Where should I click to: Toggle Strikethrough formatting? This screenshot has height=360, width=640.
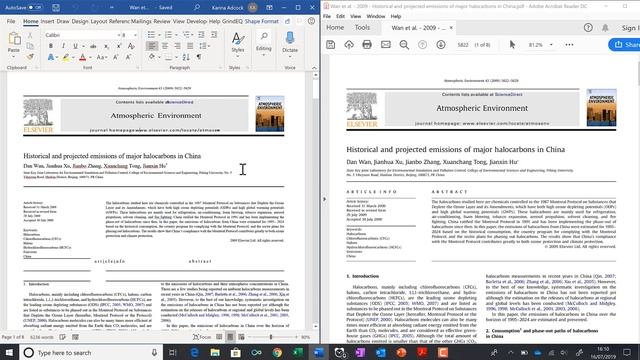(x=93, y=46)
